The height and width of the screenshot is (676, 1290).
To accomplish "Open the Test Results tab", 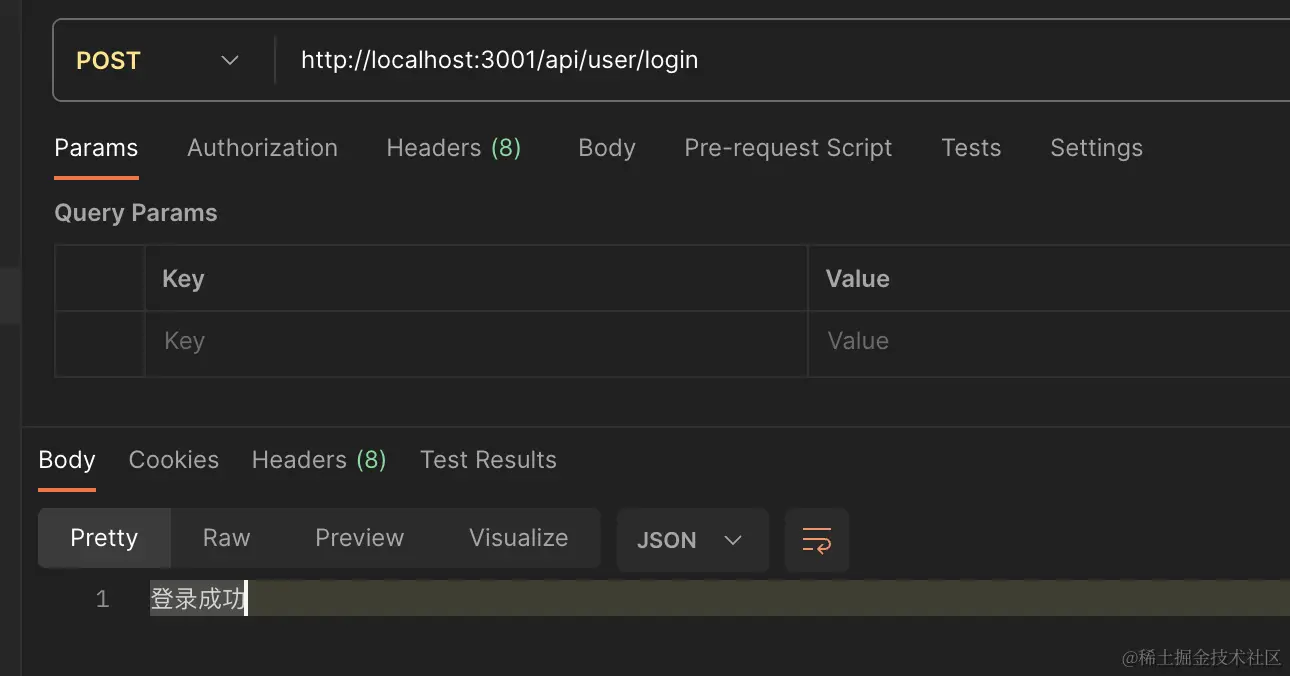I will [488, 460].
